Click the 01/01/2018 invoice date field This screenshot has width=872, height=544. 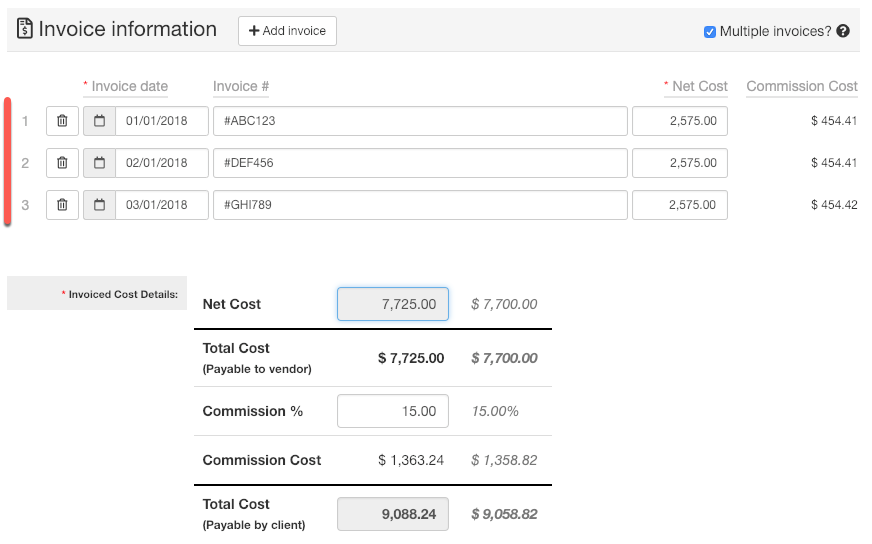click(162, 121)
